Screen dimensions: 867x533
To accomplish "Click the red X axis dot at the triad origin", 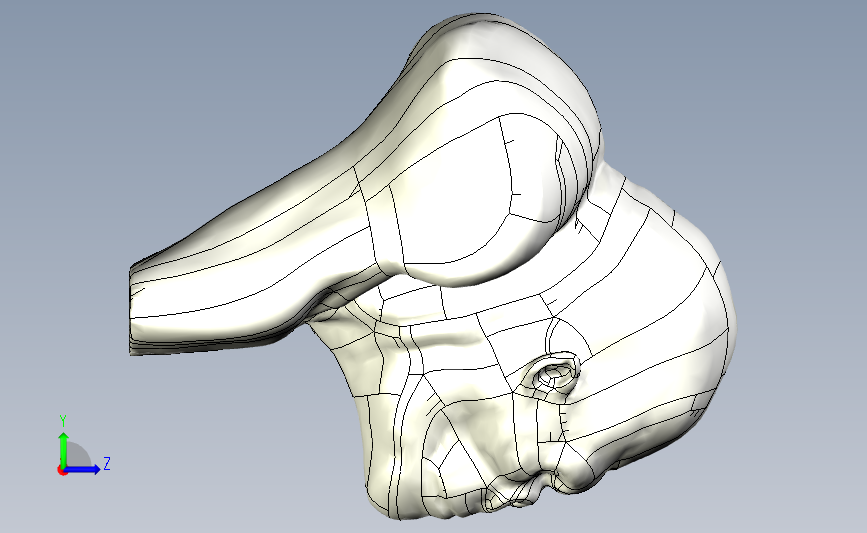I will (62, 470).
